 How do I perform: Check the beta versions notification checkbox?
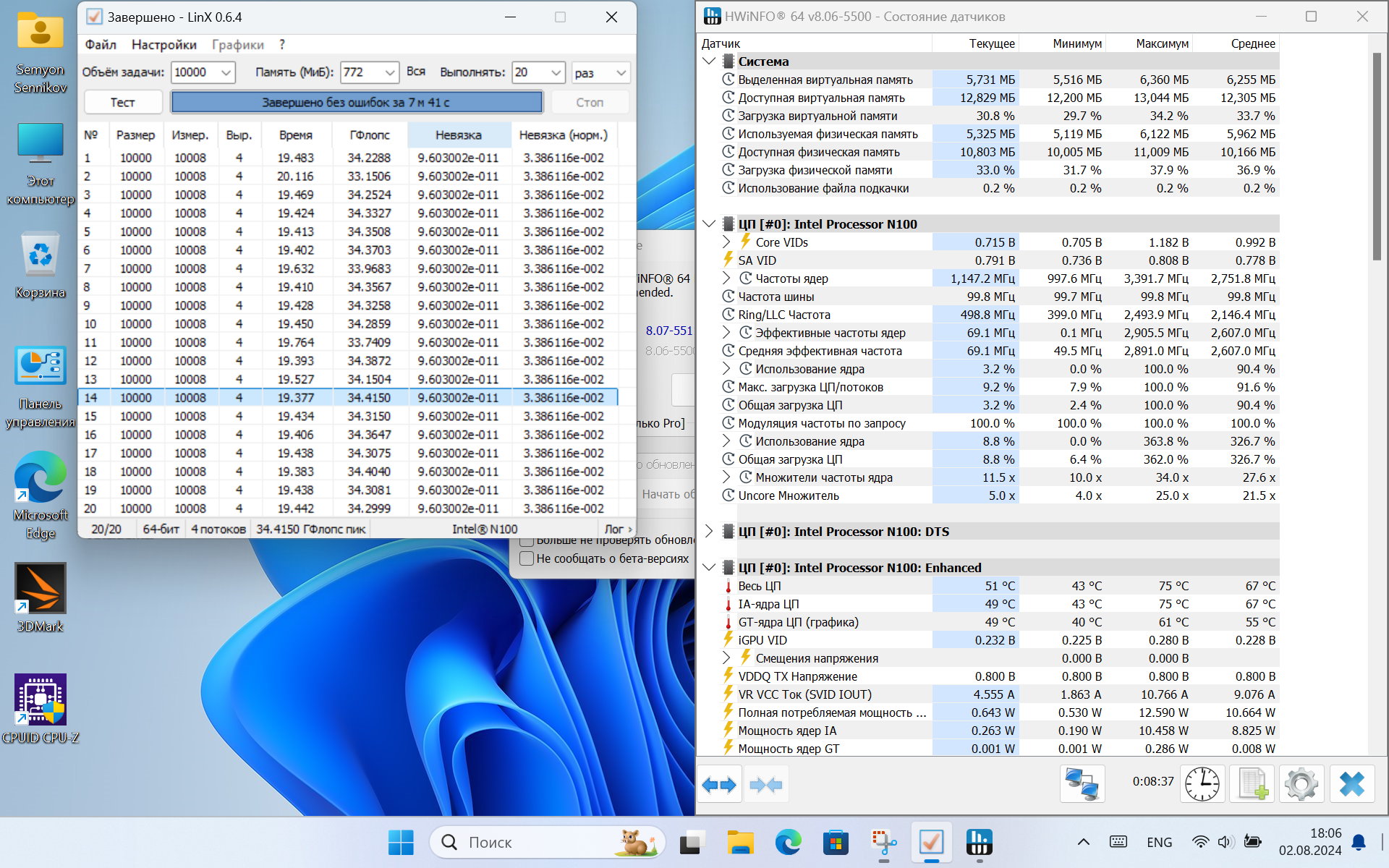pos(527,558)
